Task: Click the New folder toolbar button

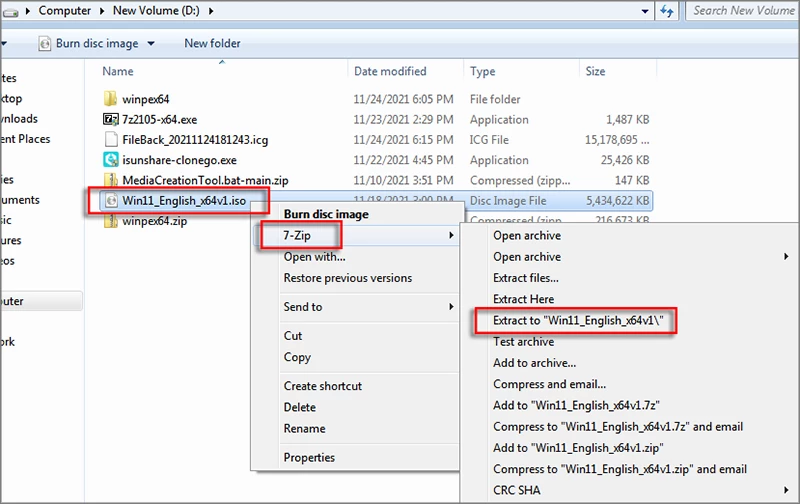Action: [x=212, y=43]
